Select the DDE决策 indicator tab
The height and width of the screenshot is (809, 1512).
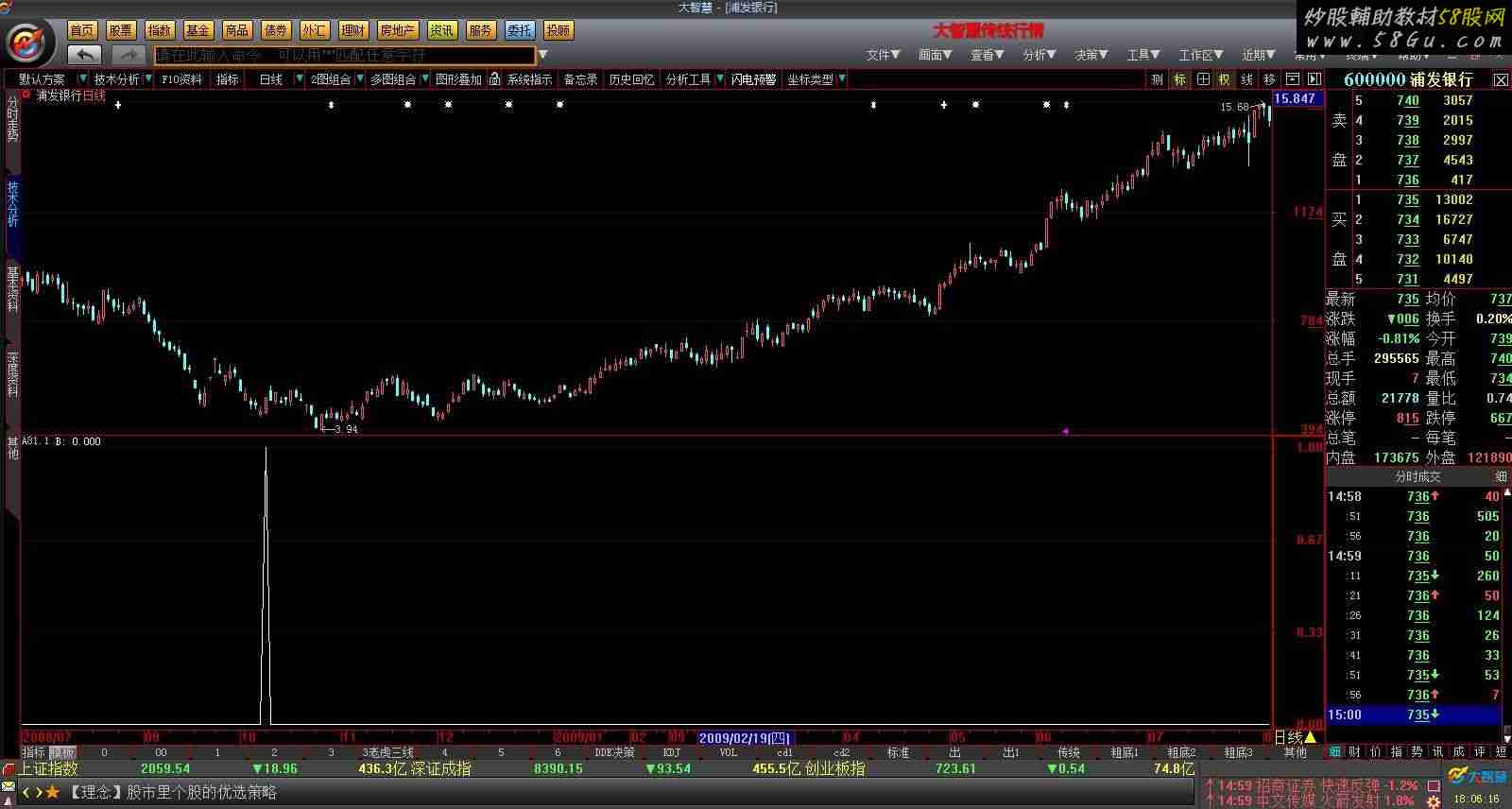(614, 752)
